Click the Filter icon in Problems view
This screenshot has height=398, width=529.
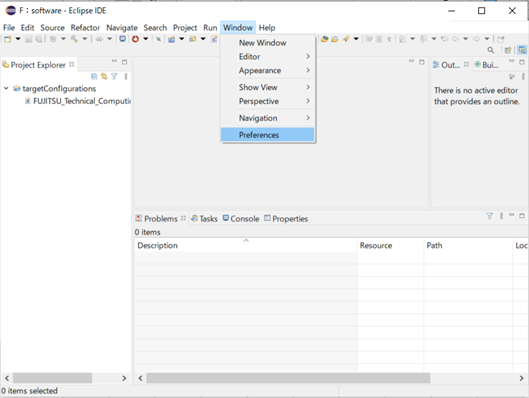click(x=489, y=216)
